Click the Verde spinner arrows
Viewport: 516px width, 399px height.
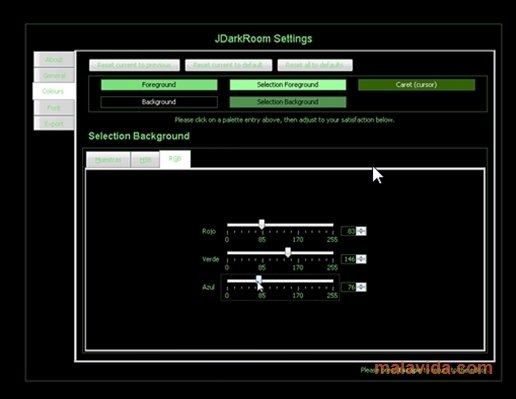361,259
